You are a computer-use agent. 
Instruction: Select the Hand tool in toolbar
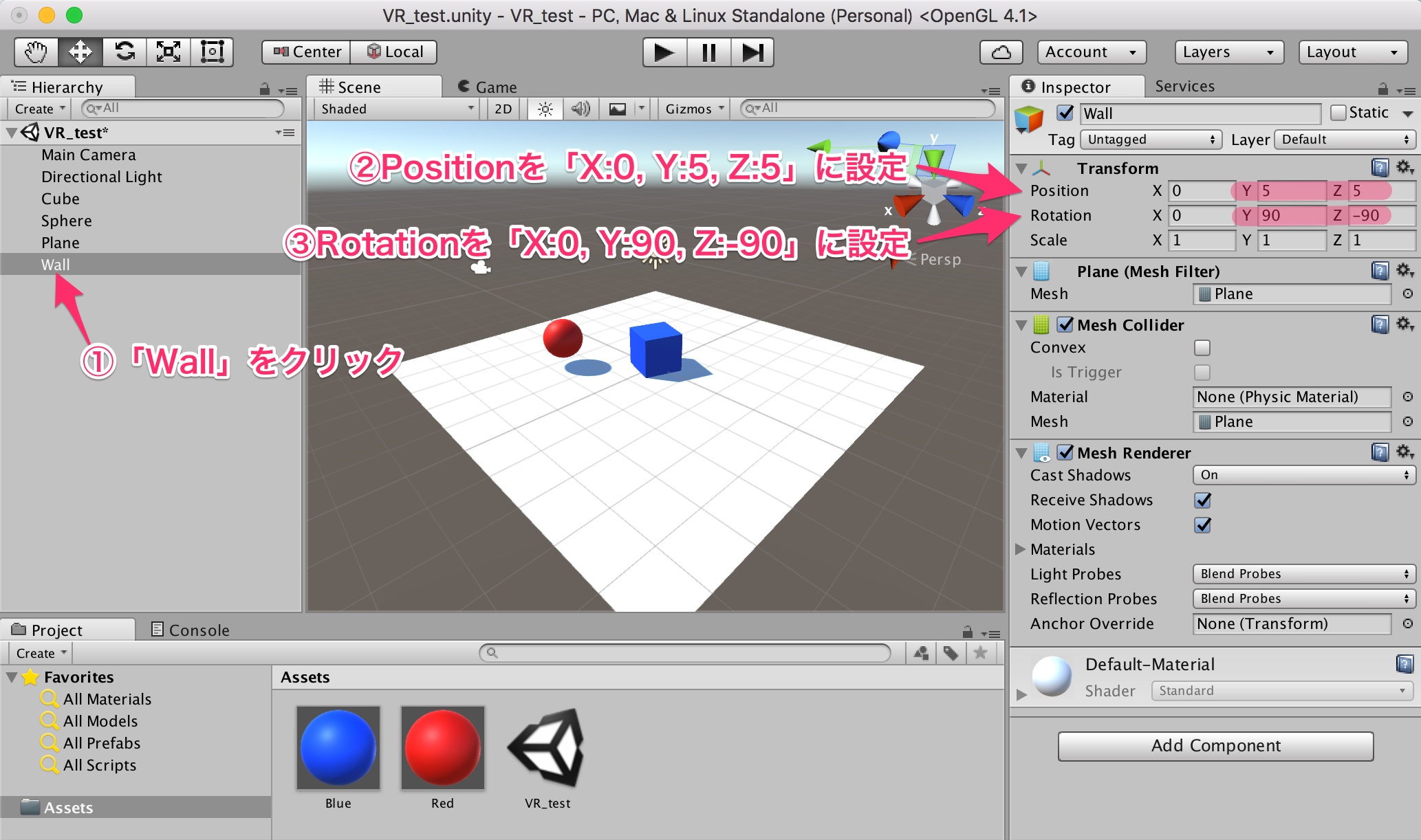point(36,52)
